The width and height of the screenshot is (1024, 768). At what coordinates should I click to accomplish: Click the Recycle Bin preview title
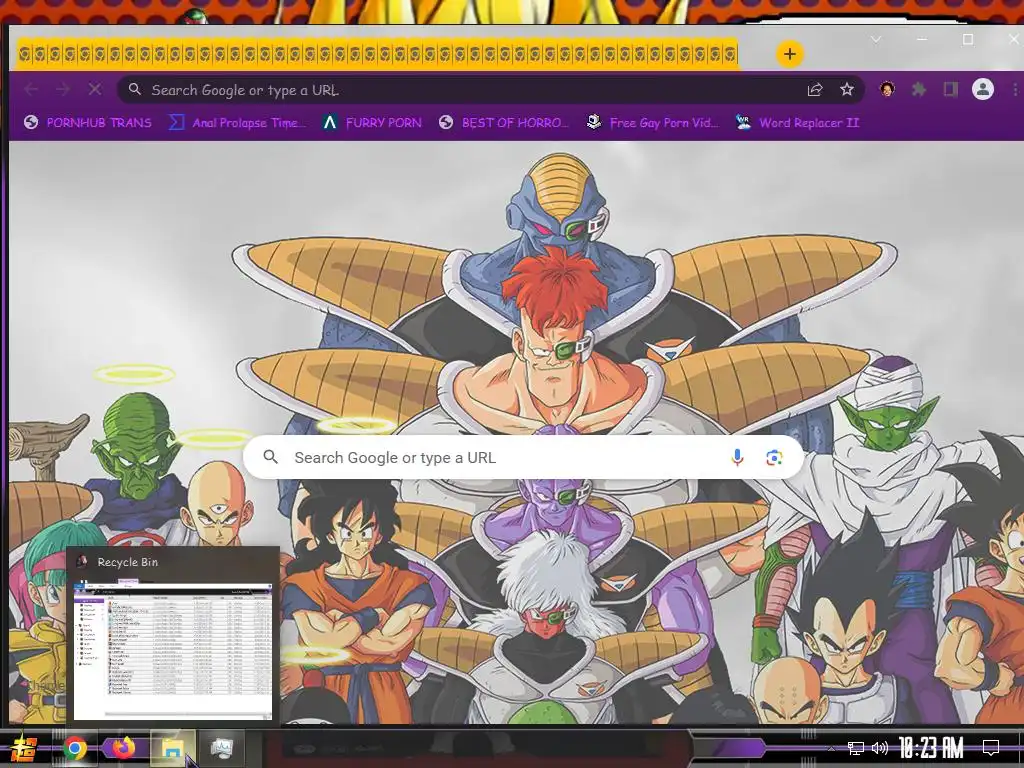(x=127, y=562)
